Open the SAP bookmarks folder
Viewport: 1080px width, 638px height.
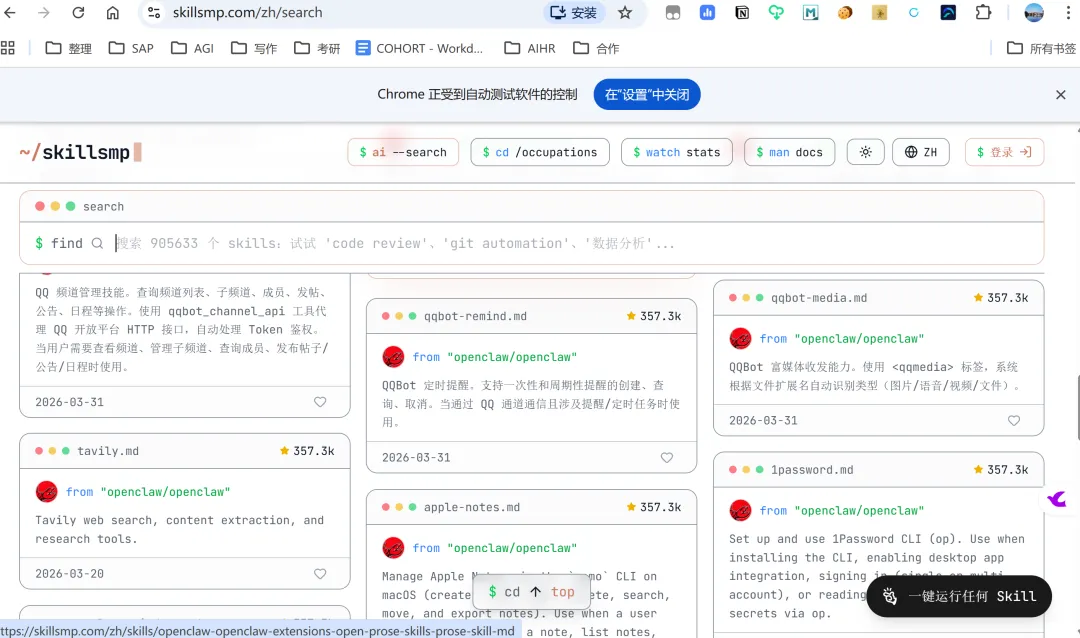pos(131,48)
